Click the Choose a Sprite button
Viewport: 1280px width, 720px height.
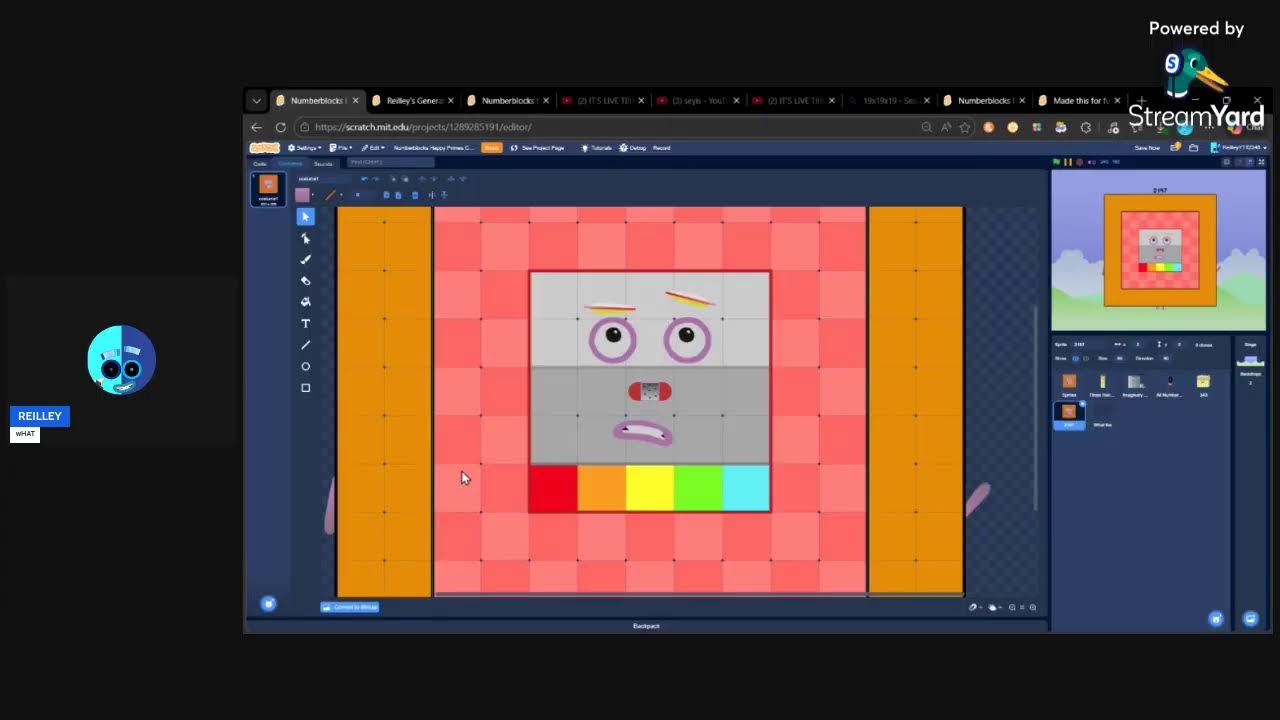[1216, 619]
